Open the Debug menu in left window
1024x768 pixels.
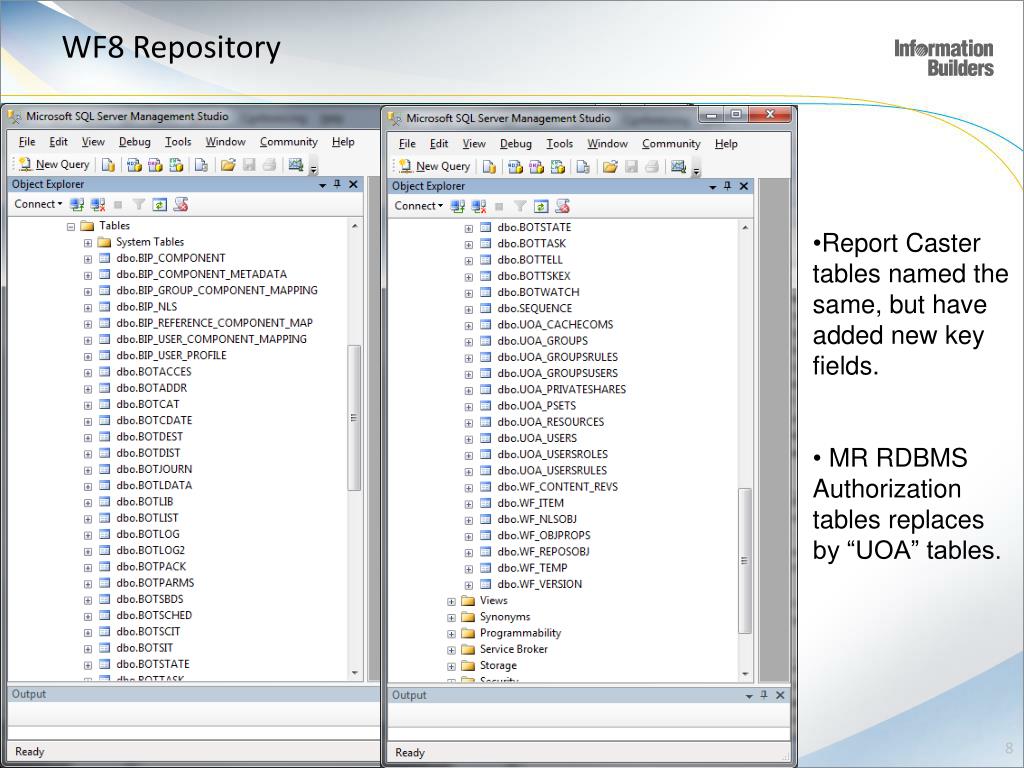(135, 142)
